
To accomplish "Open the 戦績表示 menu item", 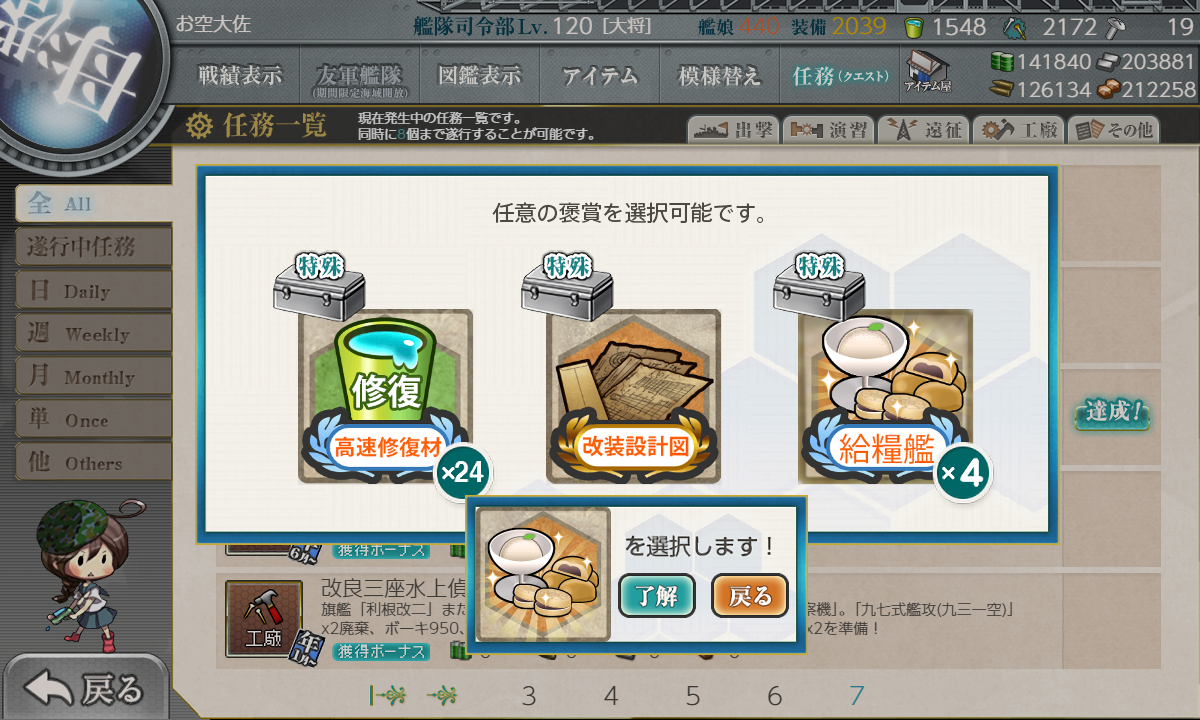I will tap(240, 75).
